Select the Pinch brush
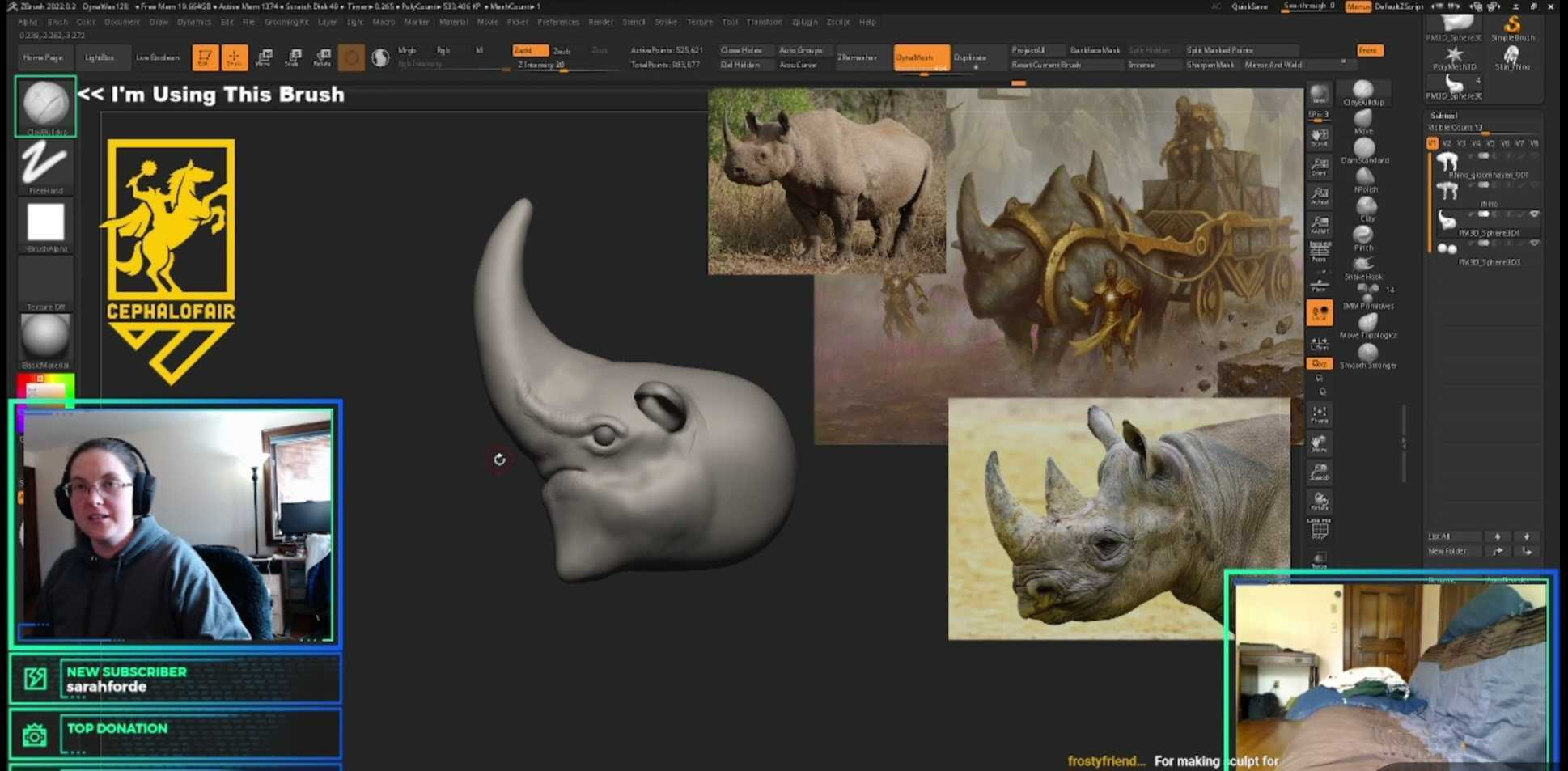1568x771 pixels. [x=1364, y=236]
